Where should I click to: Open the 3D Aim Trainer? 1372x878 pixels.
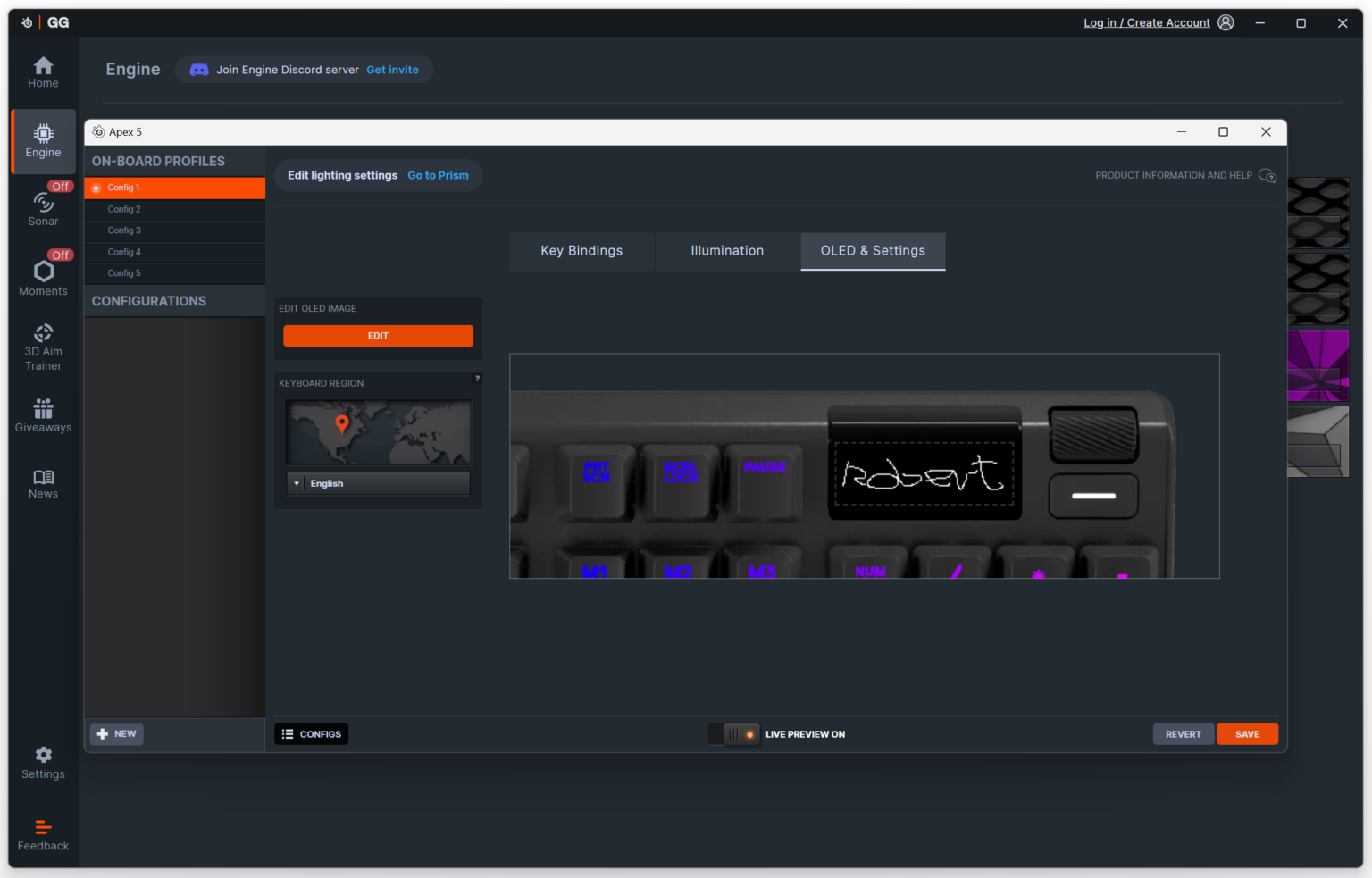(43, 345)
